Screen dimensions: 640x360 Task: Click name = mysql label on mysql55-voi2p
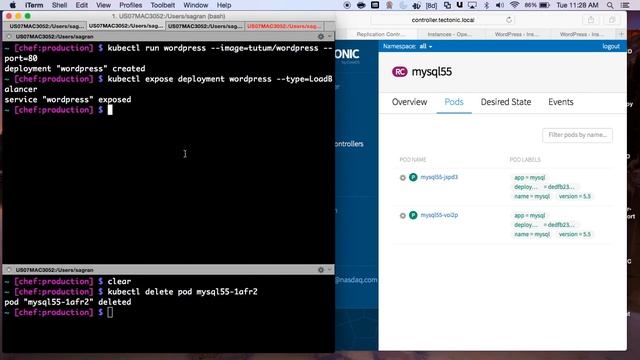pyautogui.click(x=532, y=234)
